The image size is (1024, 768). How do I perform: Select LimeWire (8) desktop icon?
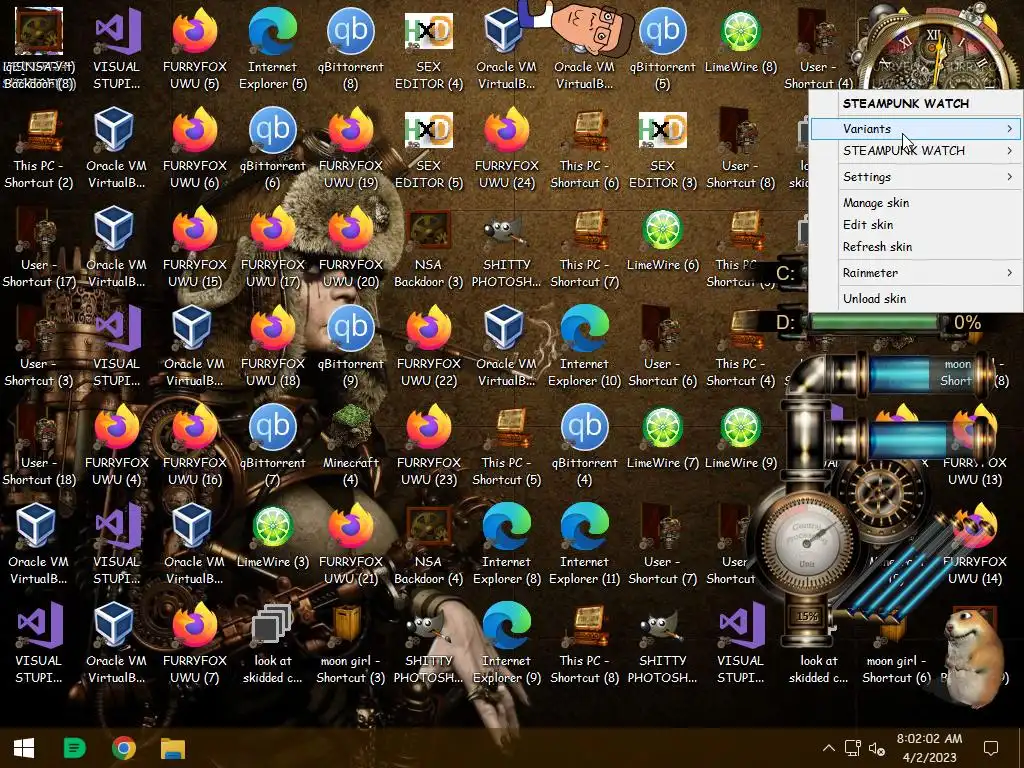click(741, 40)
